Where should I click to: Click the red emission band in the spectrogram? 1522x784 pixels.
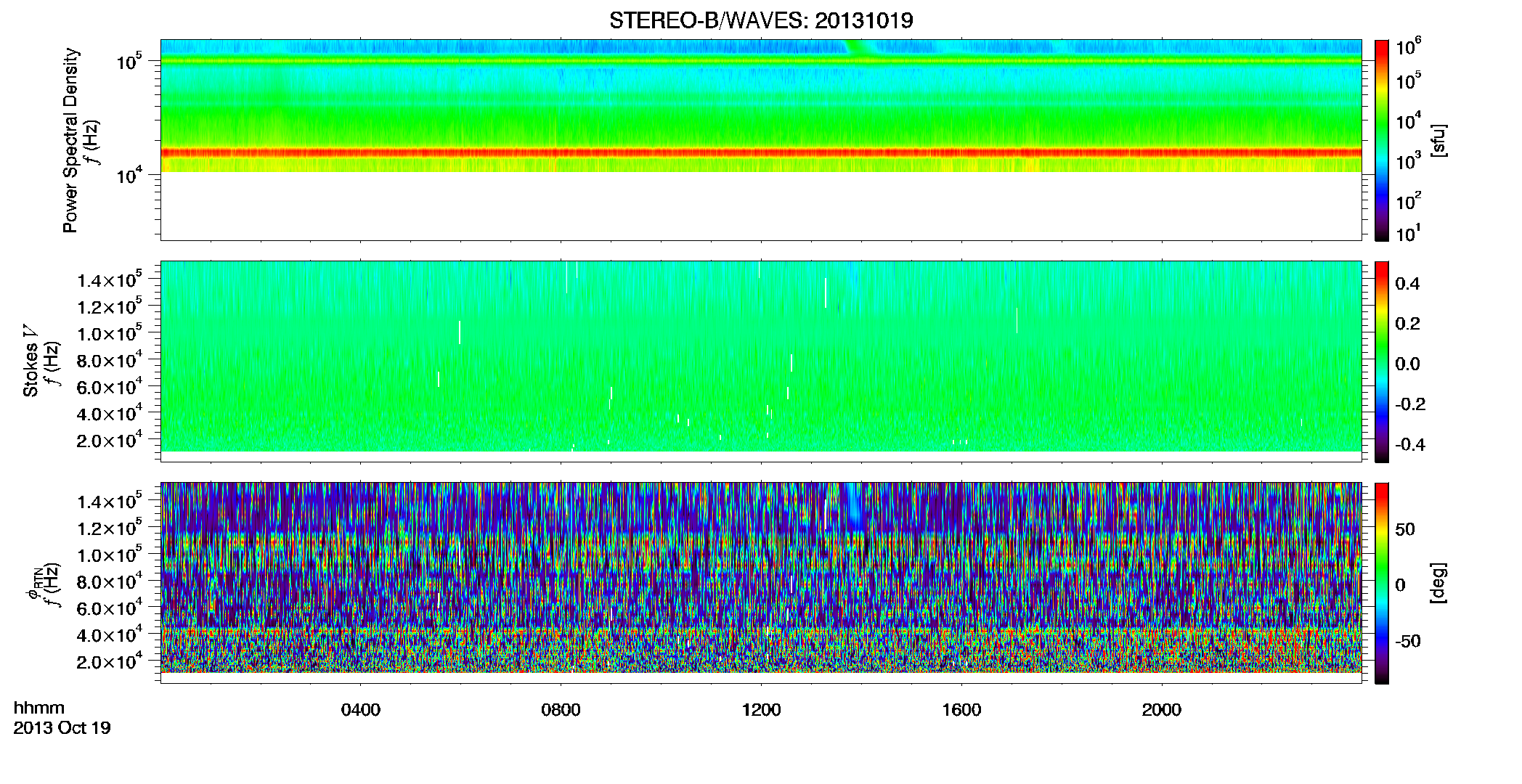(761, 153)
